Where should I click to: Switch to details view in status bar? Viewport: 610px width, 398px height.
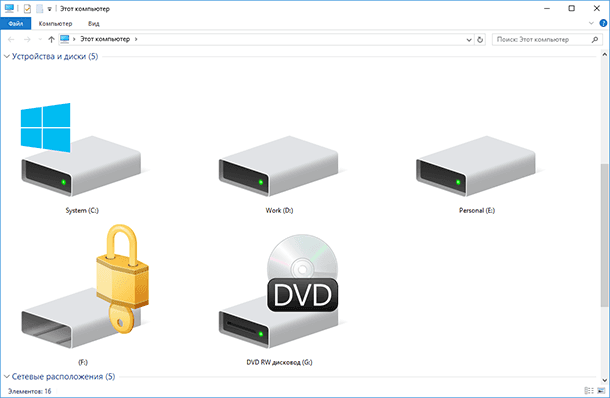tap(589, 390)
